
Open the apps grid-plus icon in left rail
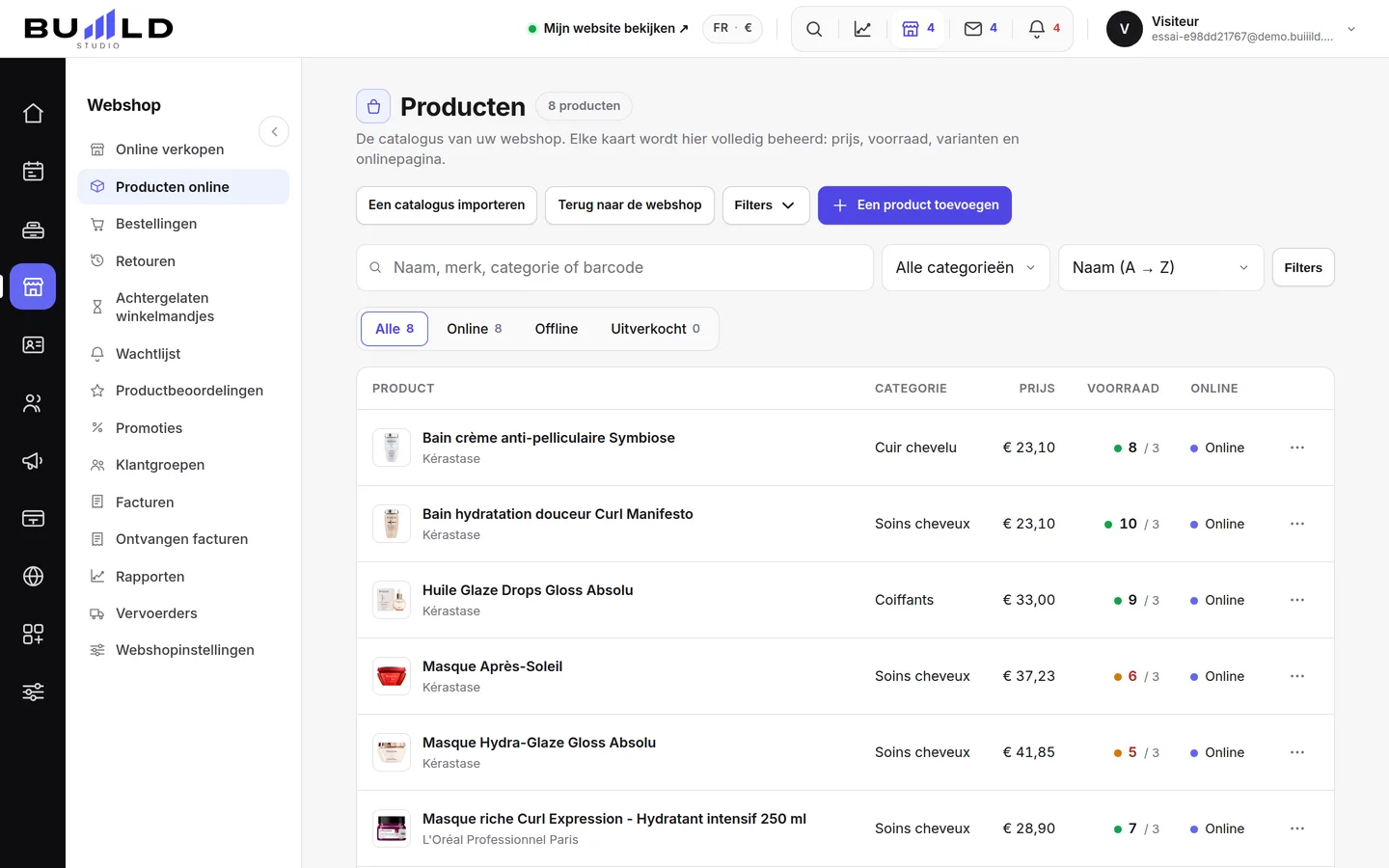33,634
